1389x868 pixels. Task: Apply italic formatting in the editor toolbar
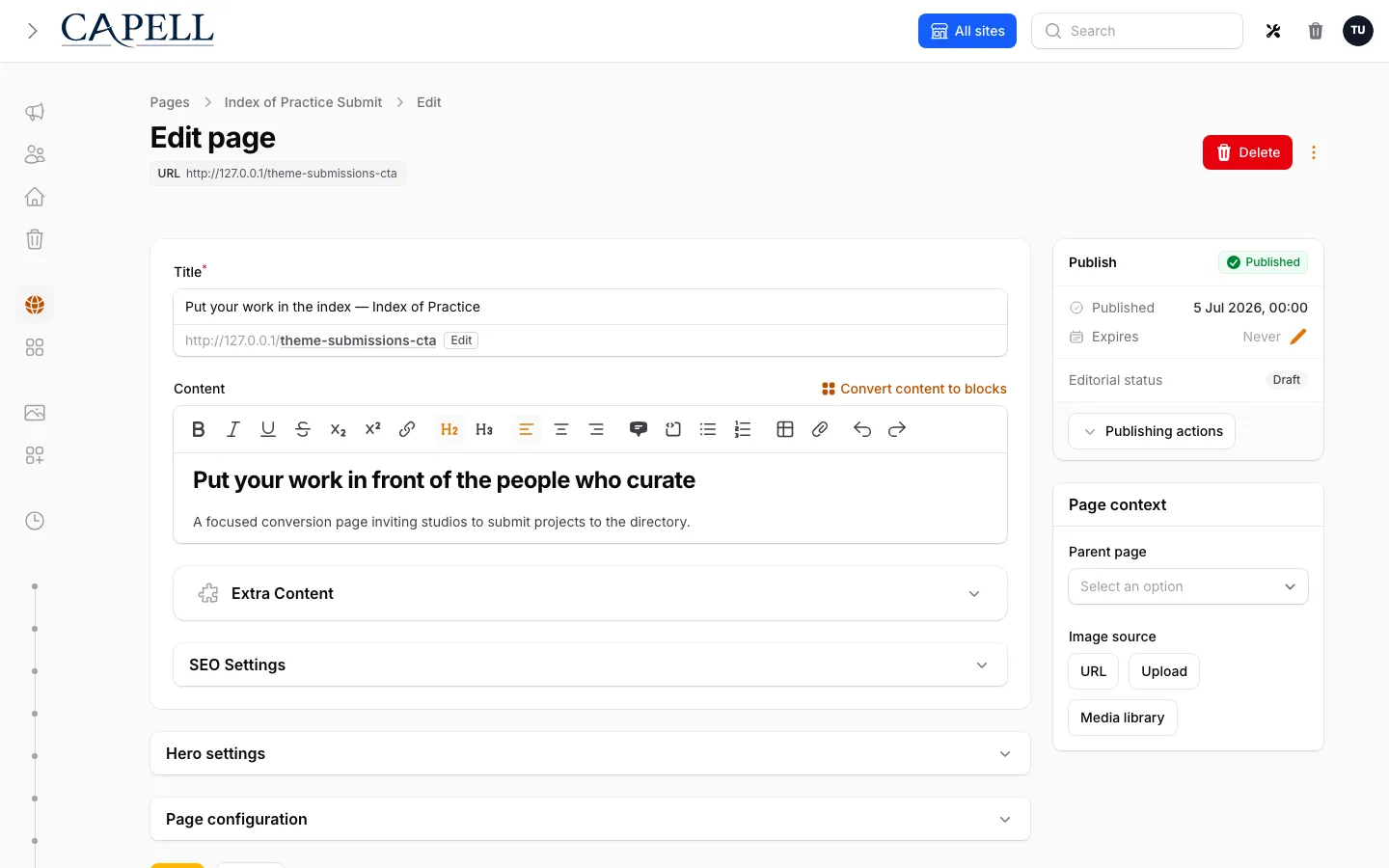(233, 430)
